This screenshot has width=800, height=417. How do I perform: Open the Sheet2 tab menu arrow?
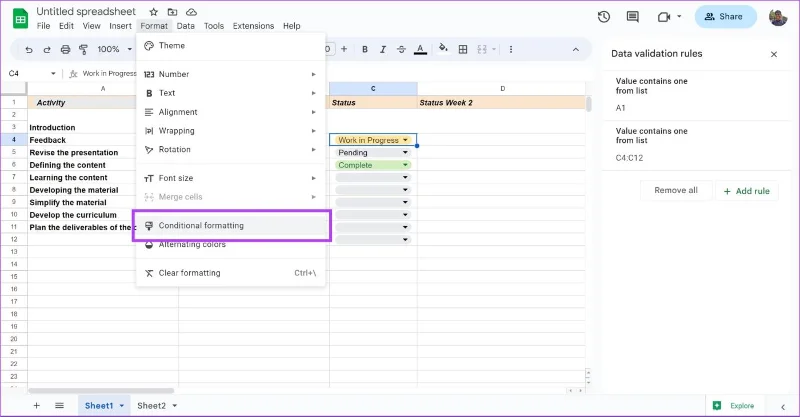tap(174, 406)
